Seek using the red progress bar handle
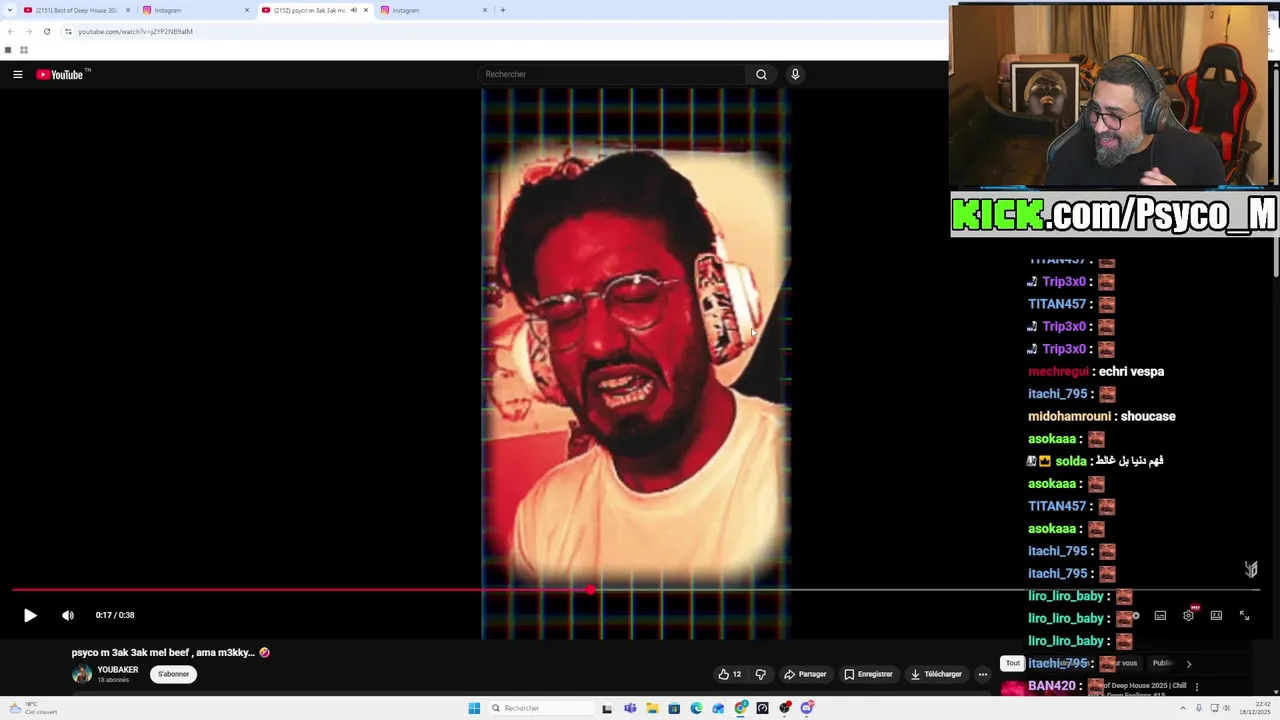 click(x=590, y=590)
